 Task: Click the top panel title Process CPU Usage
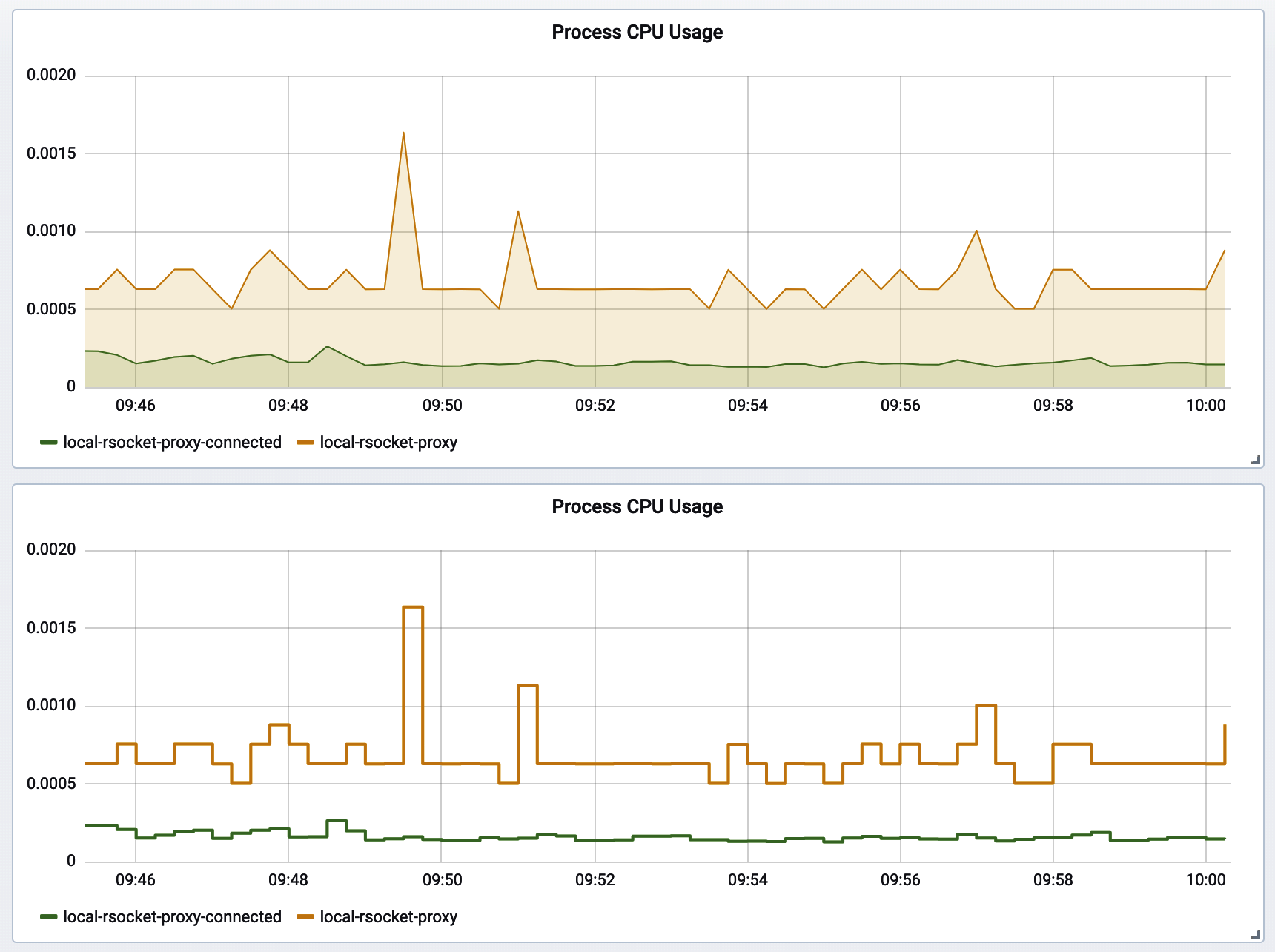[637, 32]
